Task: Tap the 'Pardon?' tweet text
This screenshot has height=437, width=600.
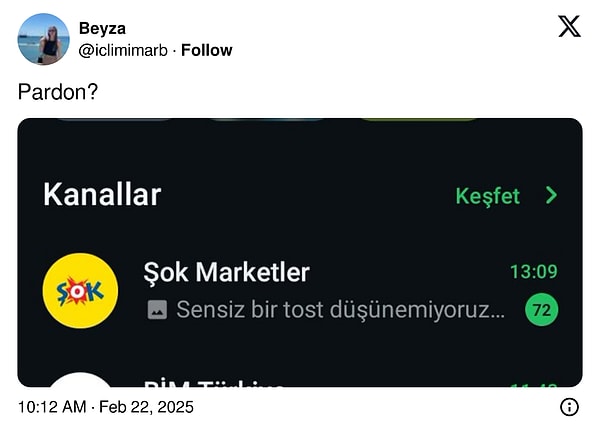Action: tap(58, 92)
